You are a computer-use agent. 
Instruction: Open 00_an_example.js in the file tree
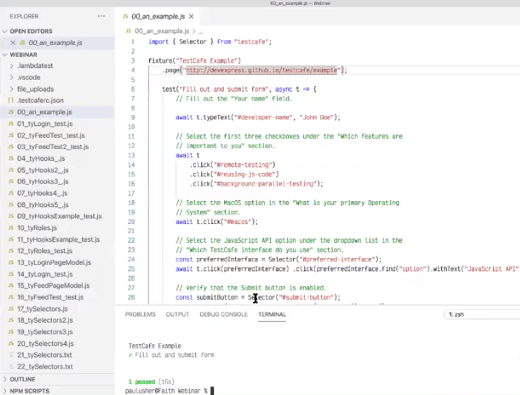coord(44,112)
